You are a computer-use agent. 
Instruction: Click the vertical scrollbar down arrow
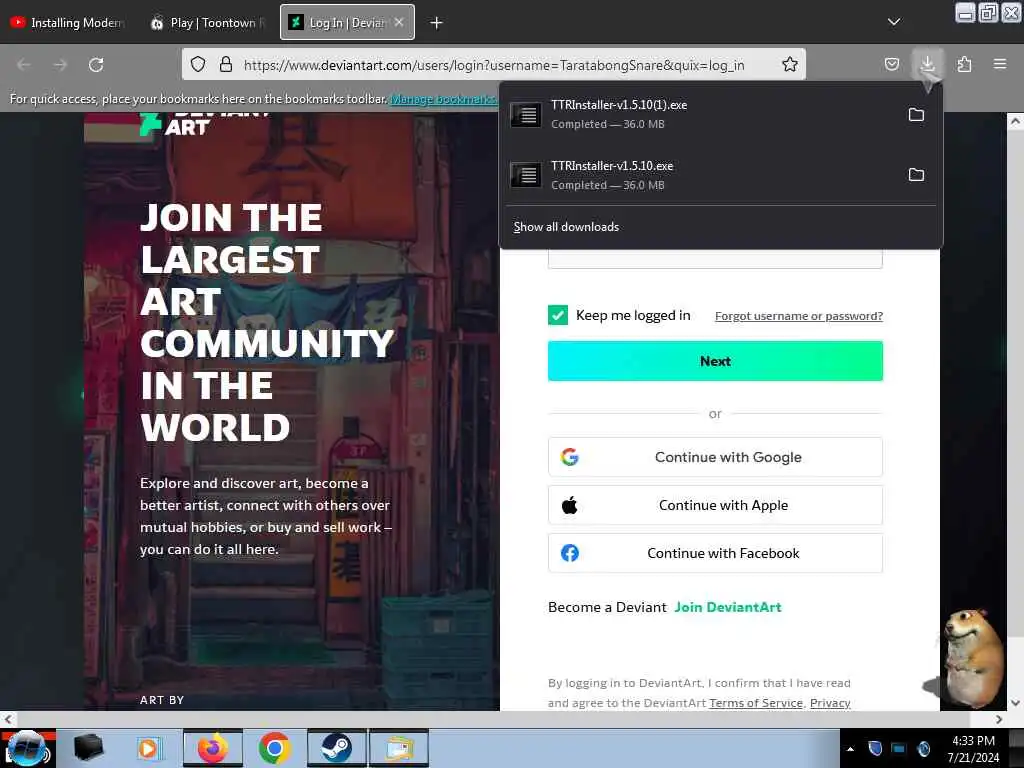click(x=1015, y=703)
